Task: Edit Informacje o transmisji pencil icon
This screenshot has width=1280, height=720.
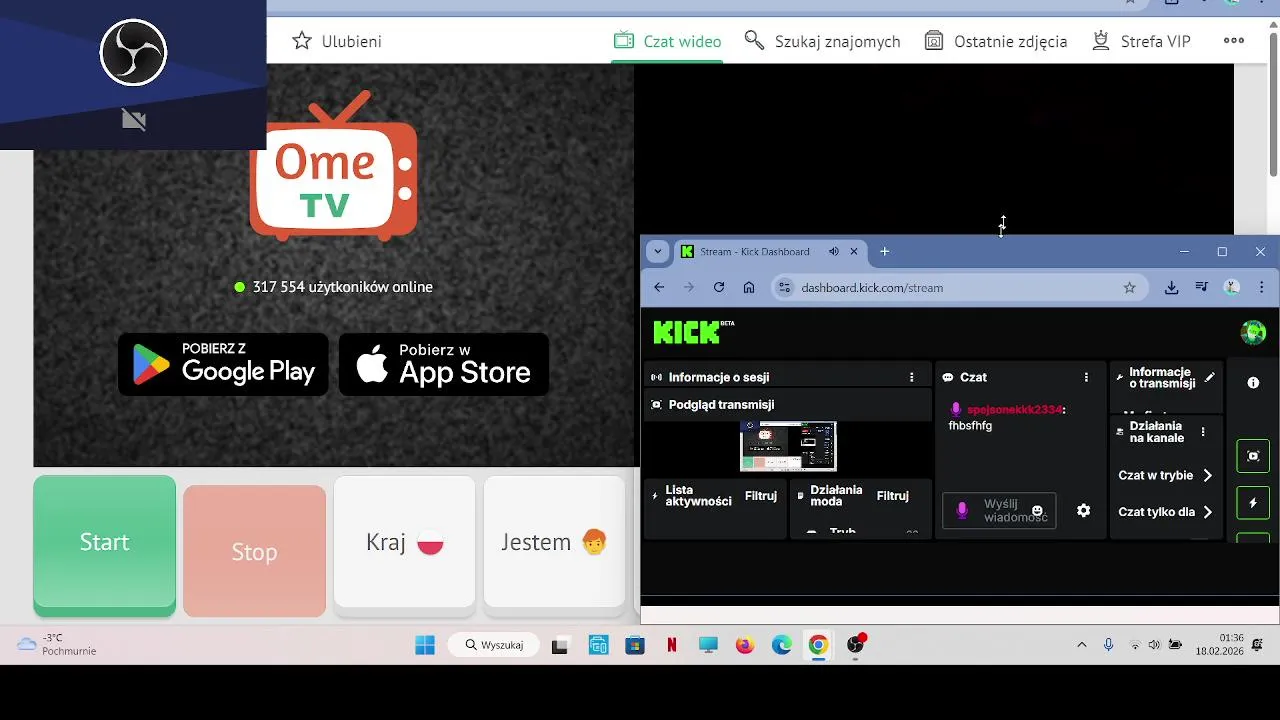Action: tap(1209, 377)
